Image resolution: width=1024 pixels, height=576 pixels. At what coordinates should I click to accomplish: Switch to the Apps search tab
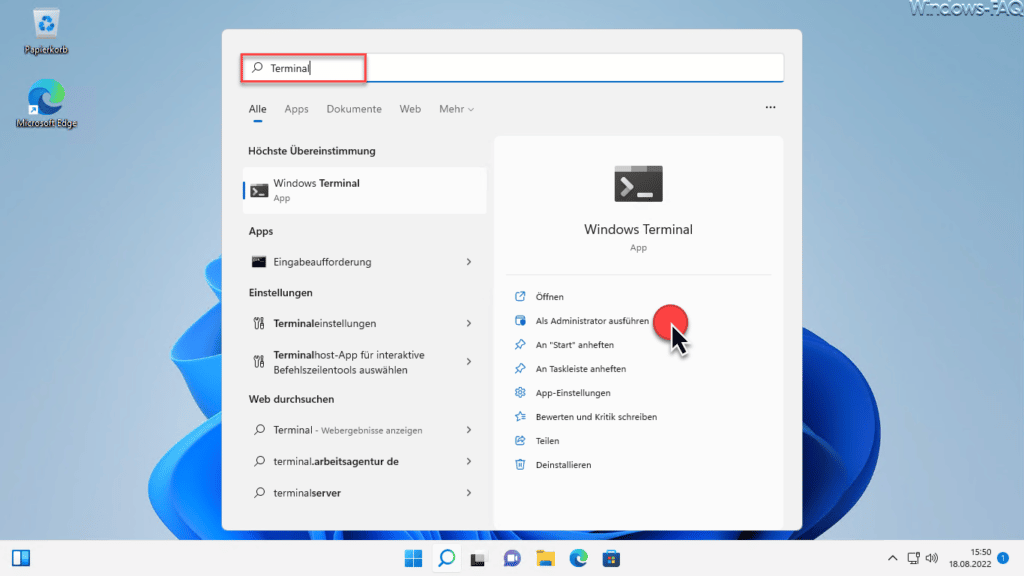(296, 109)
